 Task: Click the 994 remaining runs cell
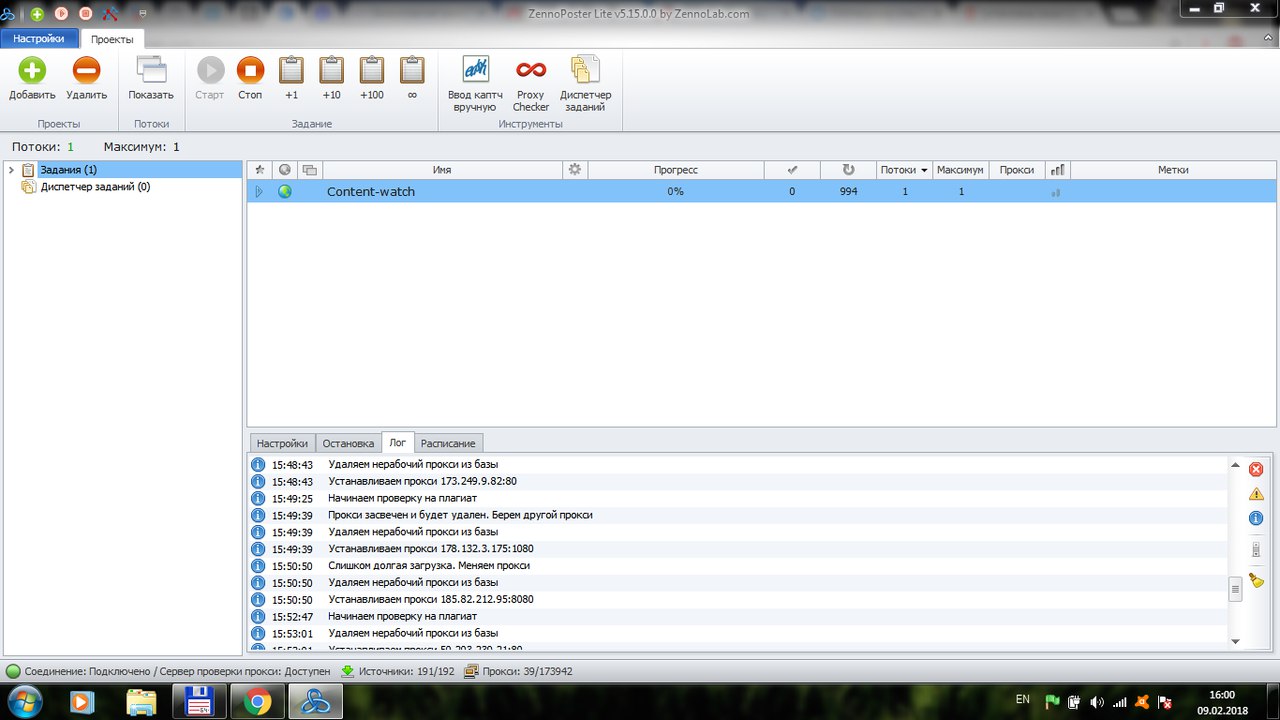[849, 191]
